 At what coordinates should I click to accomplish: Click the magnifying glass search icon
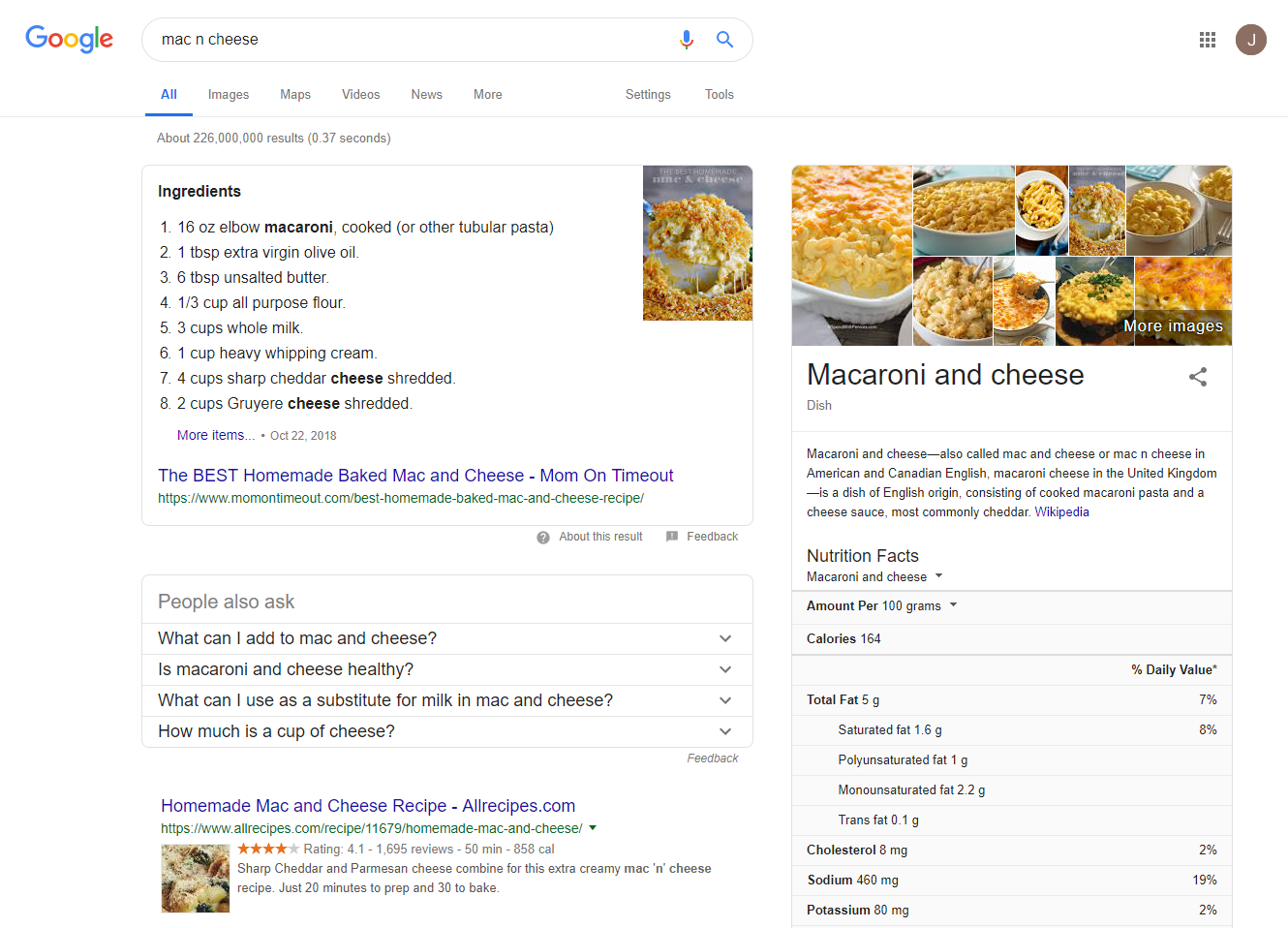pos(724,40)
